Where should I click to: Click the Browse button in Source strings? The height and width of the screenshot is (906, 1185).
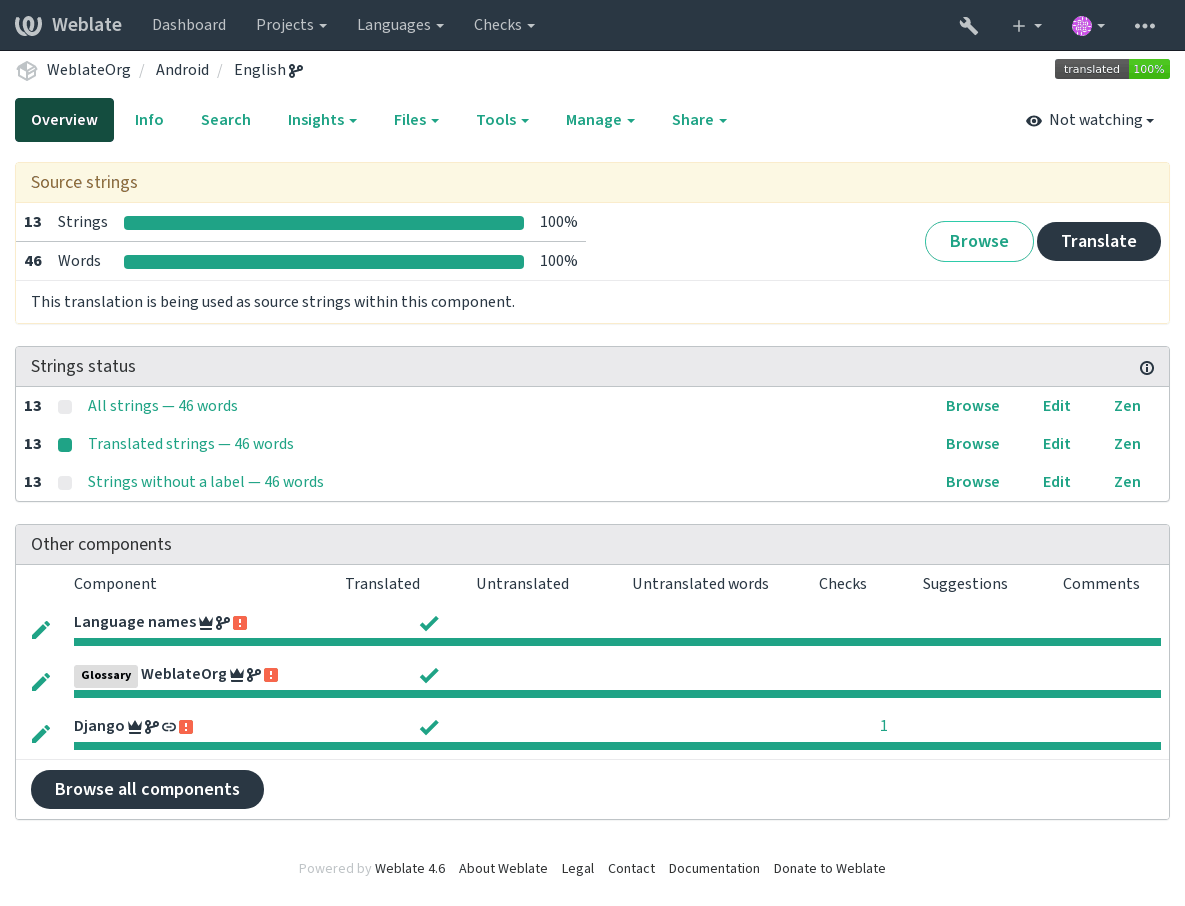[979, 242]
